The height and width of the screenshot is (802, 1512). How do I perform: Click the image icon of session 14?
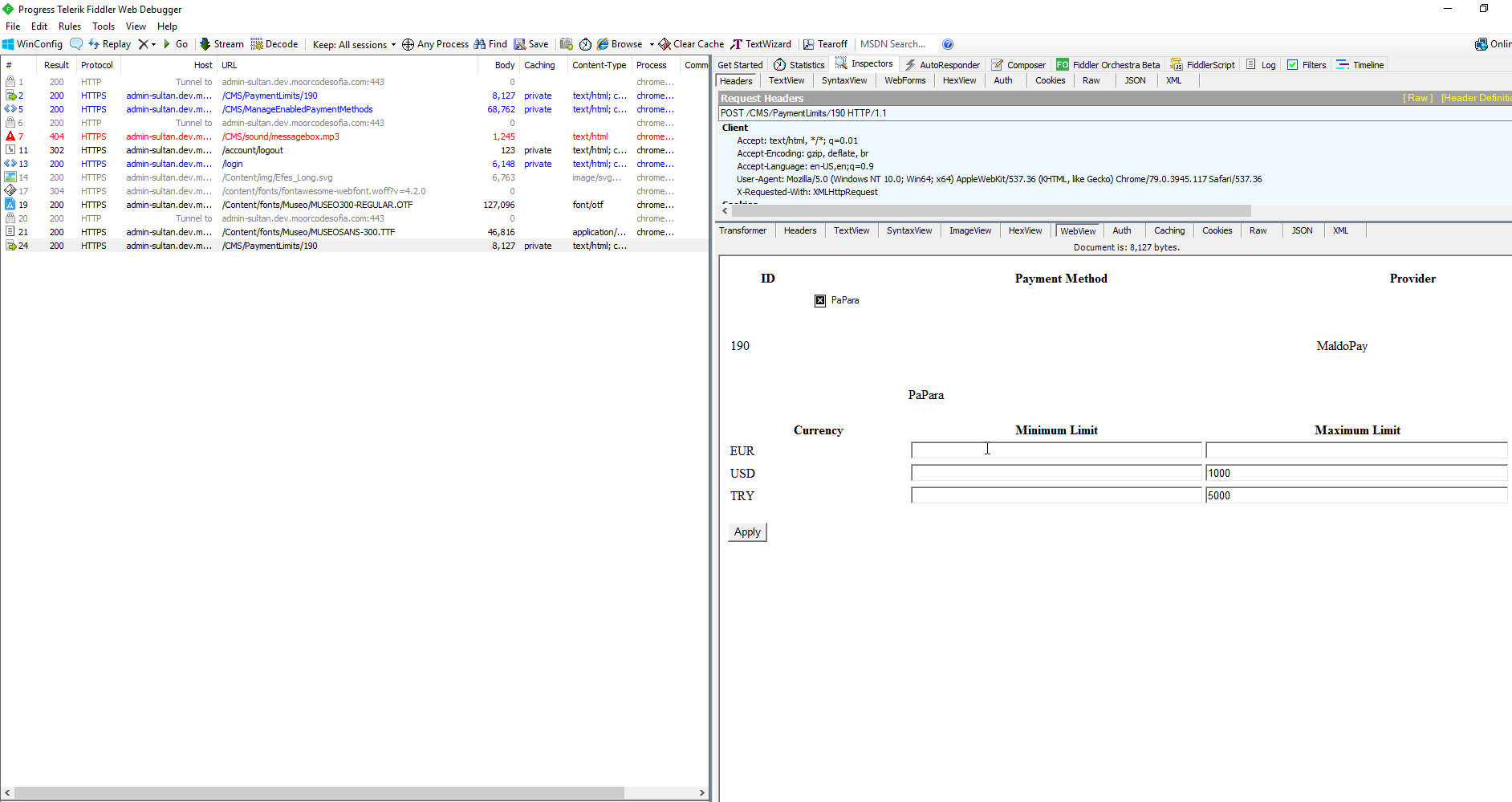[10, 177]
